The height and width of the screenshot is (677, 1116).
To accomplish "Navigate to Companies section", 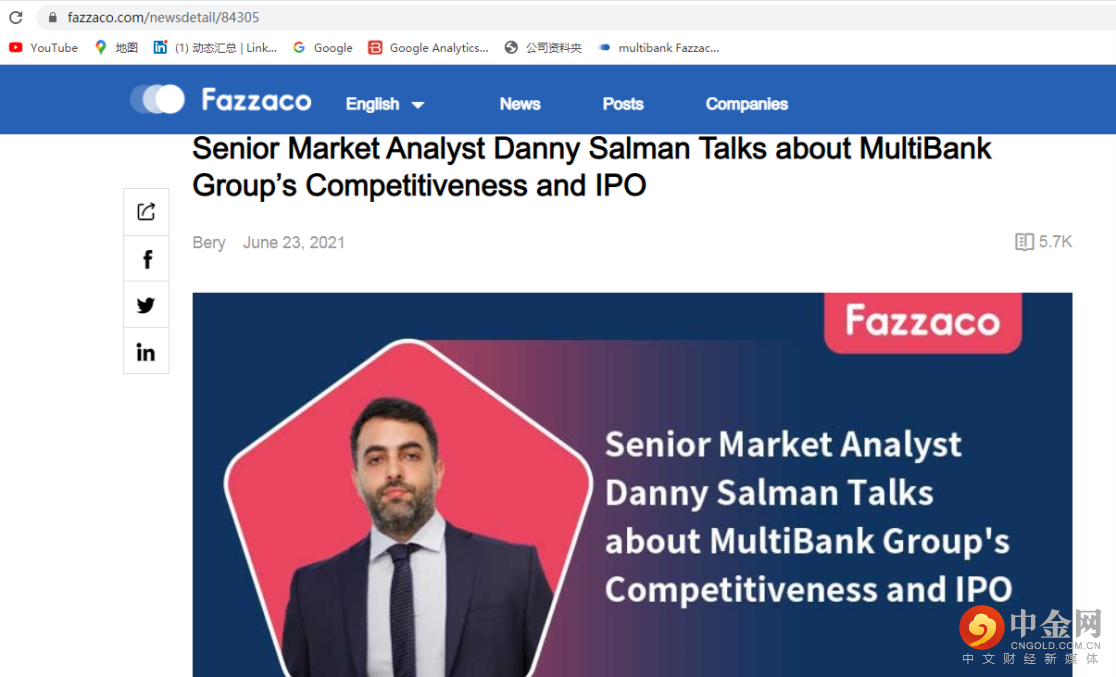I will (747, 104).
